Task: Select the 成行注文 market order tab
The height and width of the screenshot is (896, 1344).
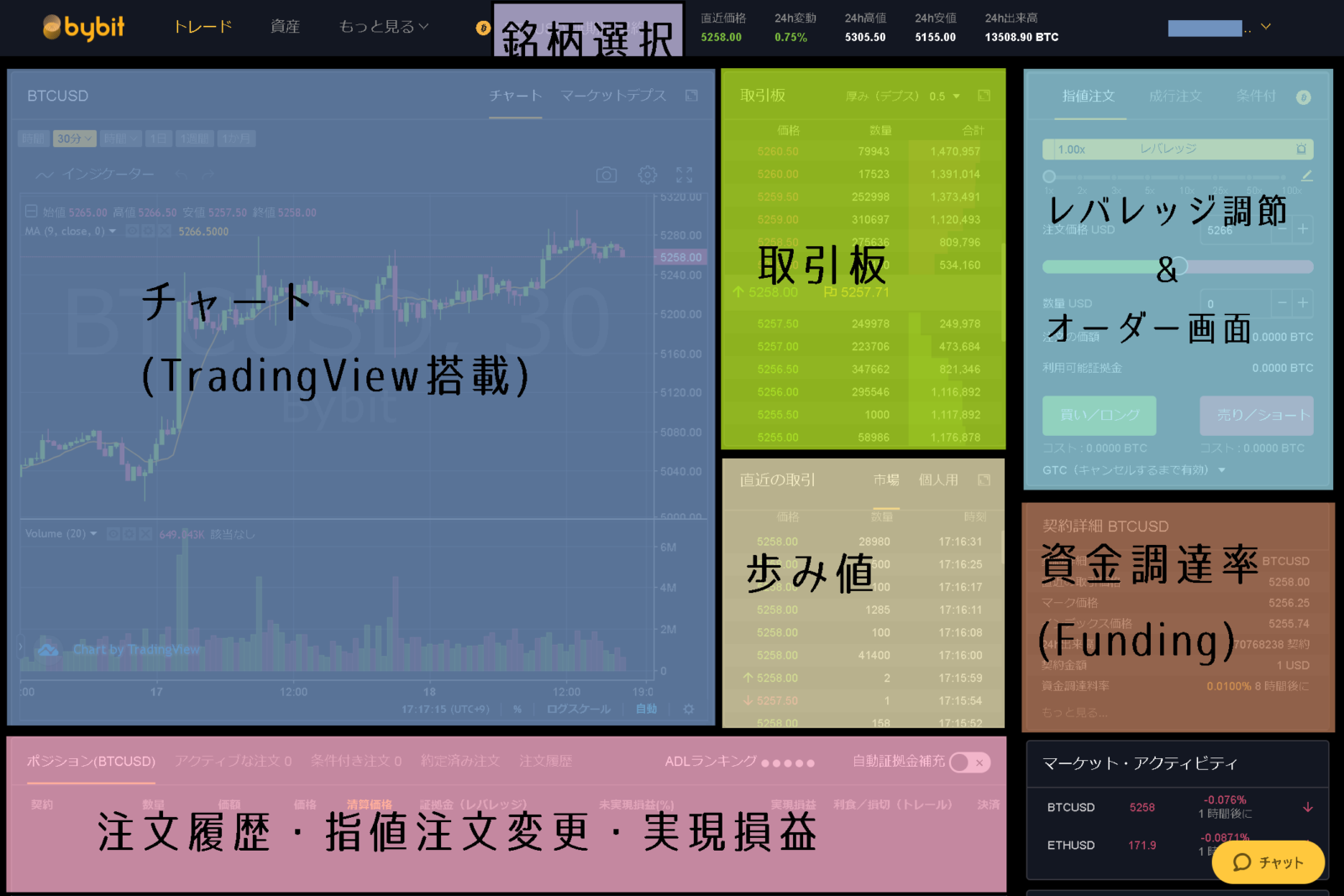Action: coord(1175,97)
